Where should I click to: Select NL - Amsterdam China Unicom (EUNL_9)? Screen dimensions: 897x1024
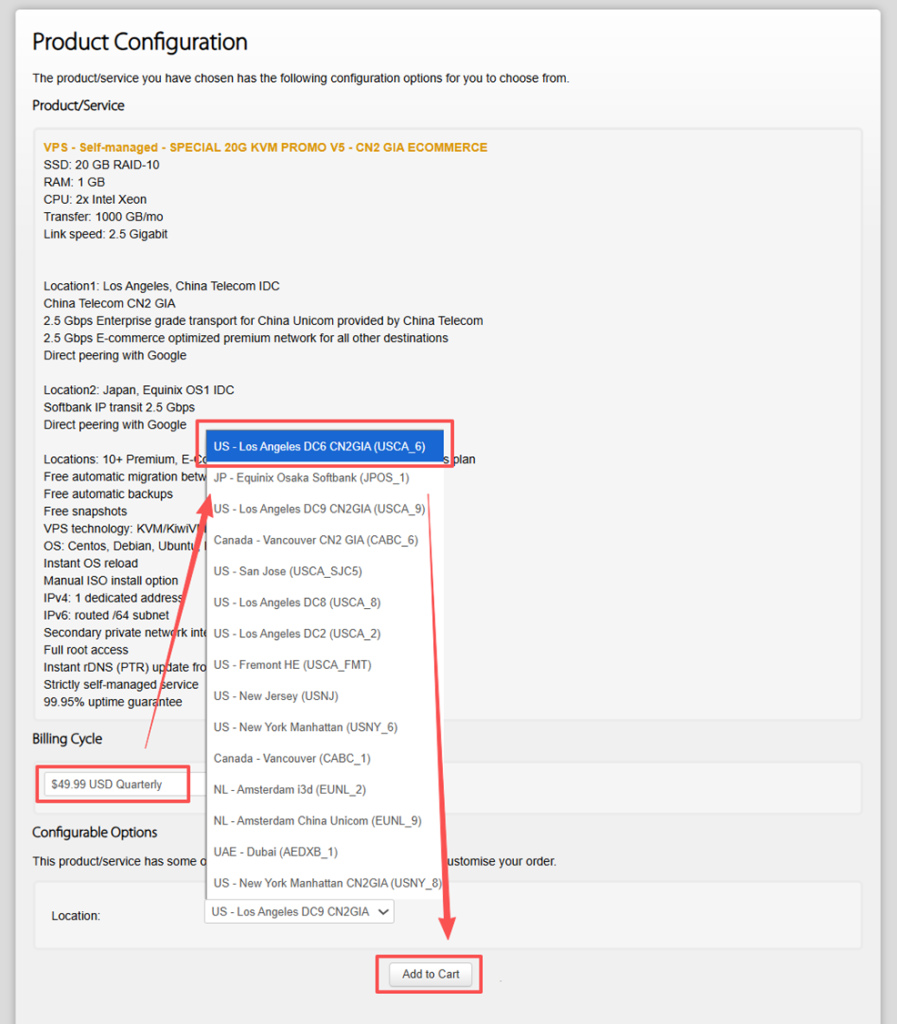coord(317,820)
